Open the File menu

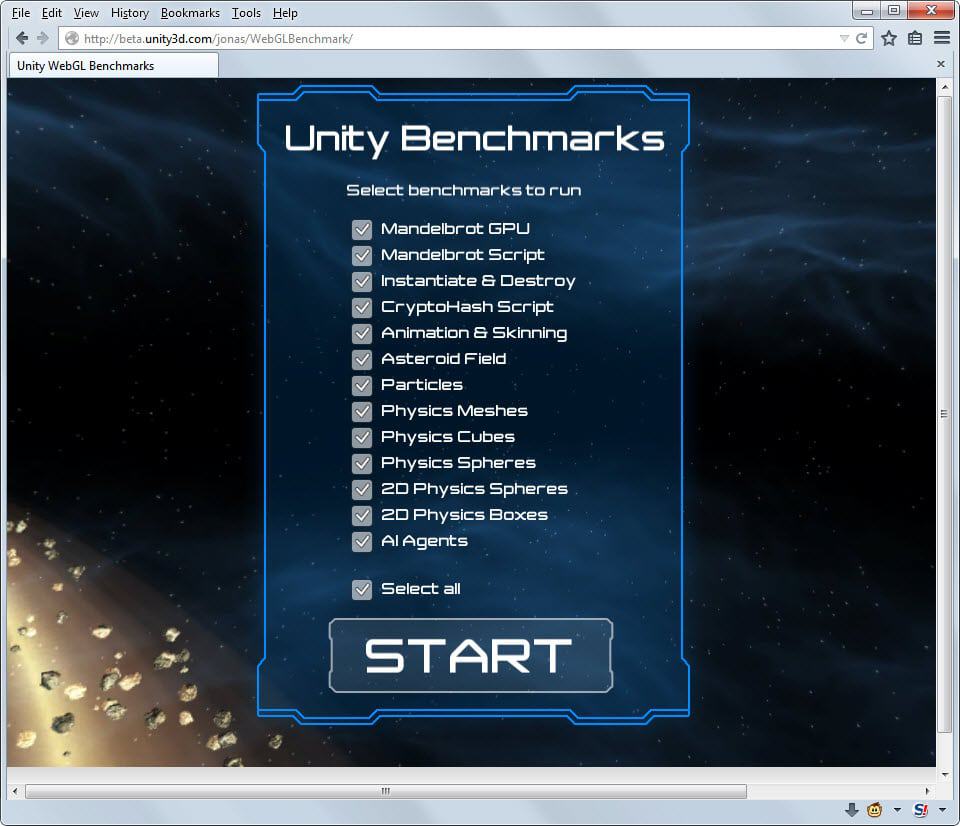tap(21, 13)
